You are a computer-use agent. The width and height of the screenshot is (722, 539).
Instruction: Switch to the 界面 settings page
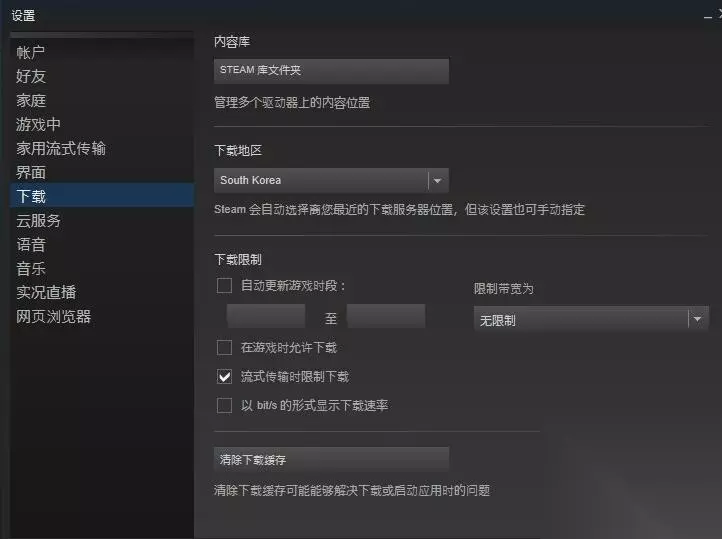point(31,172)
